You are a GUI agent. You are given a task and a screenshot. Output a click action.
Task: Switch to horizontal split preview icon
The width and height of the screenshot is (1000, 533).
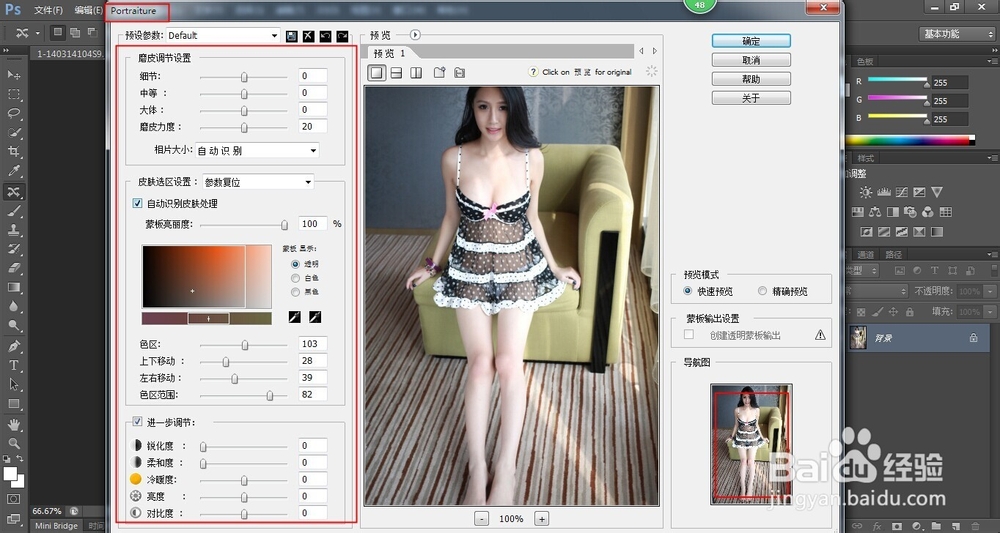397,73
